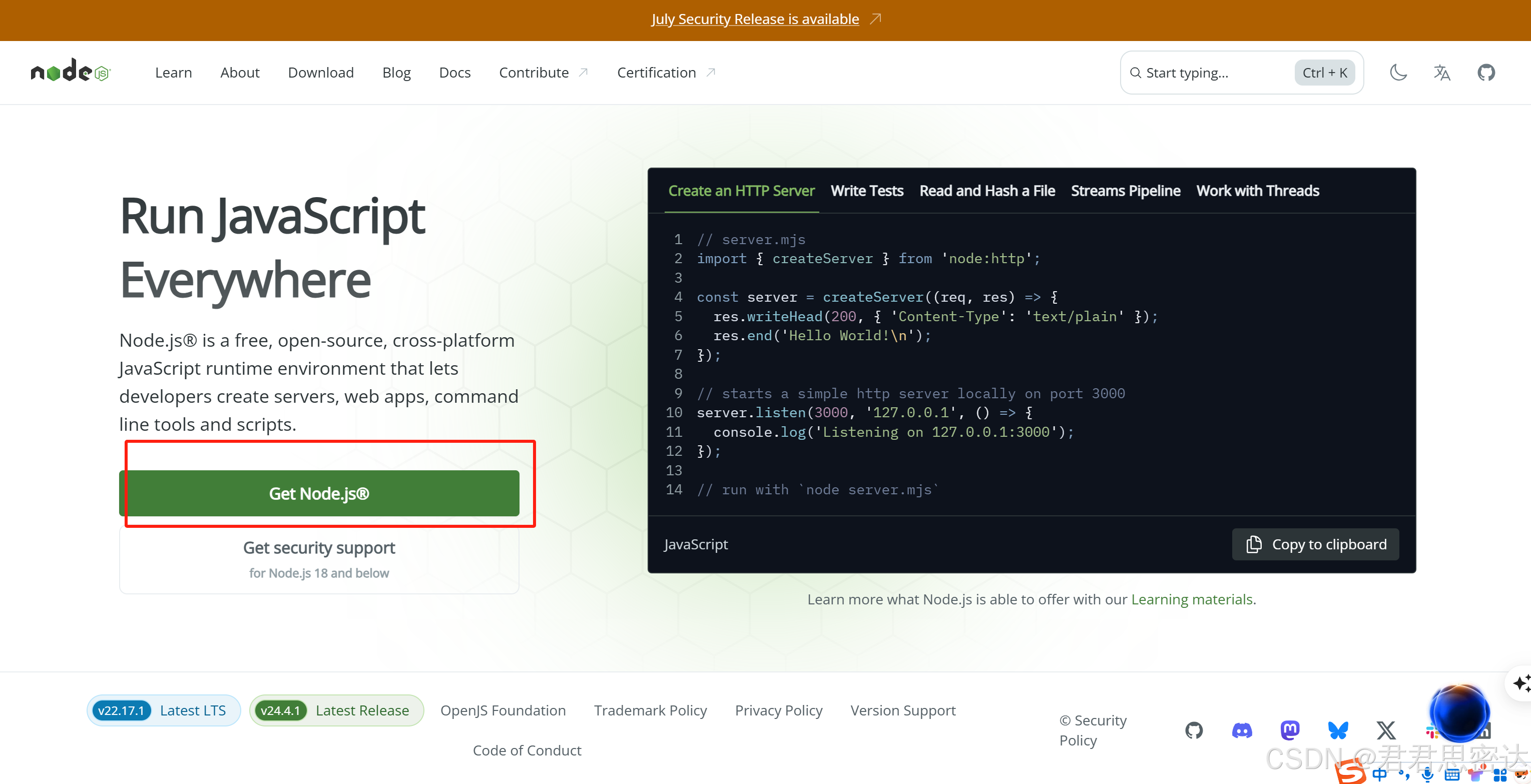Click the IME microphone voice input icon
This screenshot has width=1531, height=784.
coord(1427,774)
